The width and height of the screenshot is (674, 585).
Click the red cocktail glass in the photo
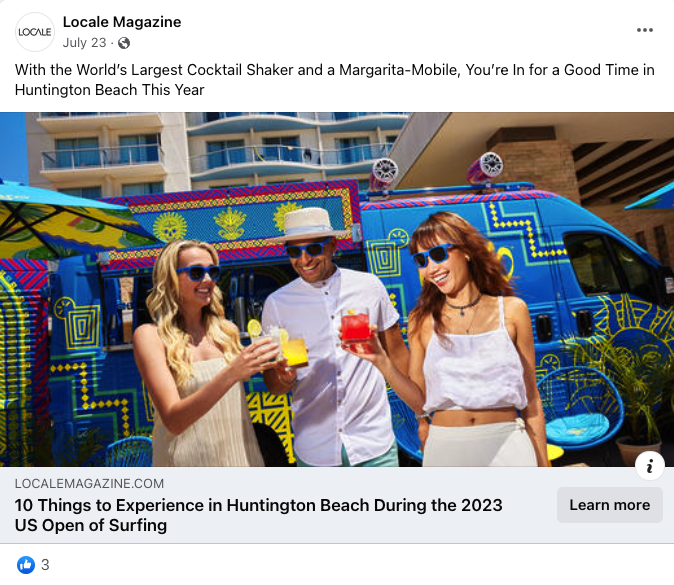pyautogui.click(x=356, y=330)
